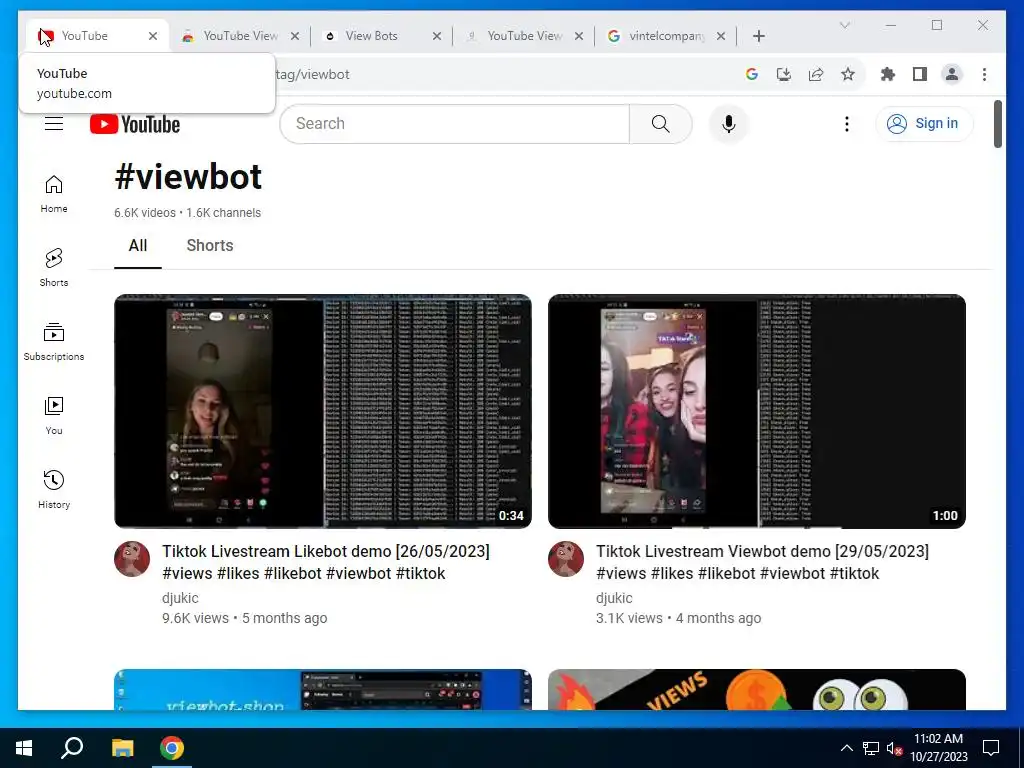Open the Windows Start menu
This screenshot has height=768, width=1024.
click(24, 748)
